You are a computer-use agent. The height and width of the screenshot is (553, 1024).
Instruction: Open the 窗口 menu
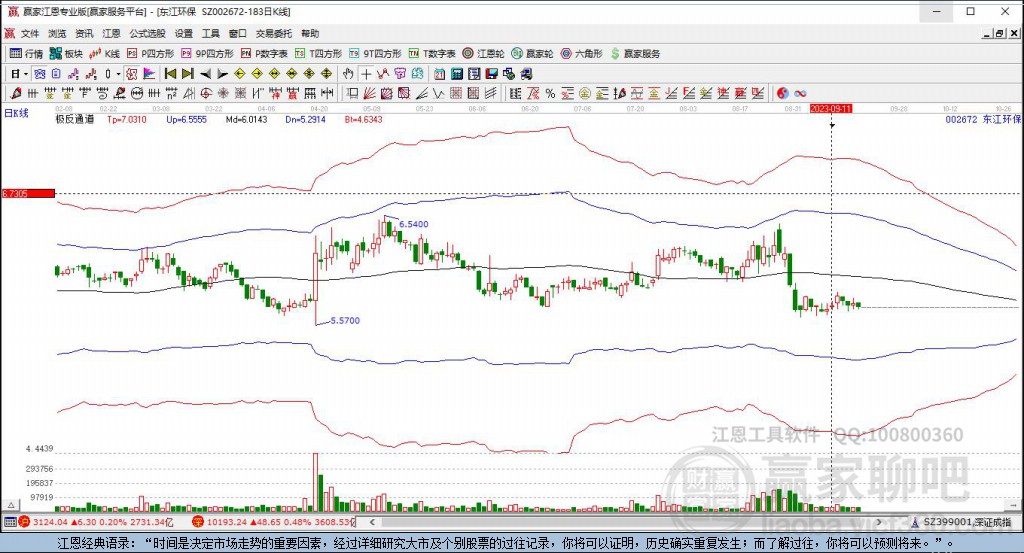pyautogui.click(x=237, y=33)
